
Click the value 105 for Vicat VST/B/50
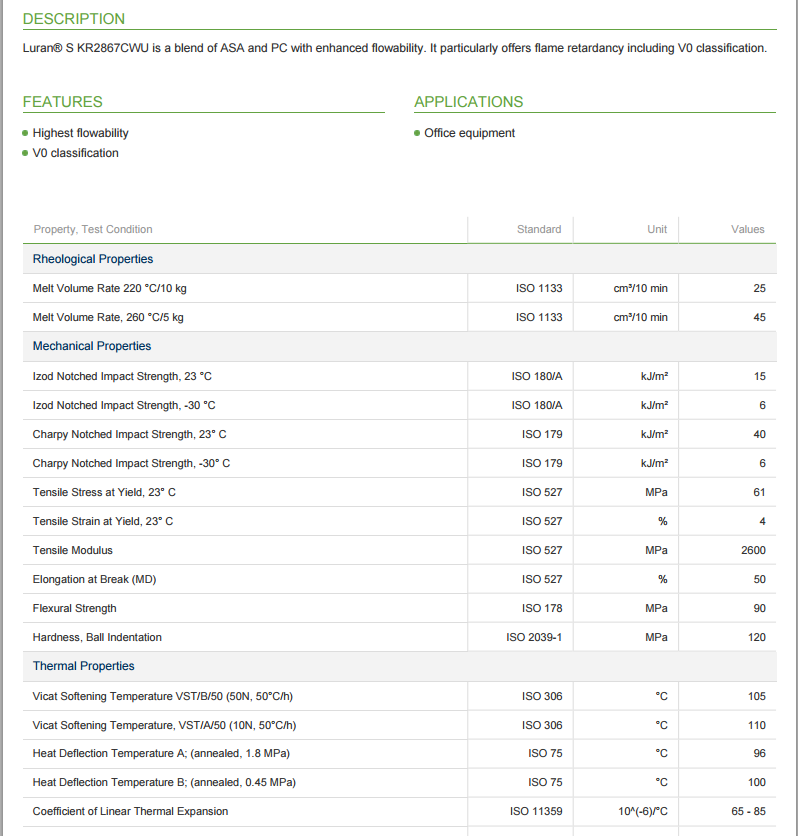pyautogui.click(x=756, y=696)
